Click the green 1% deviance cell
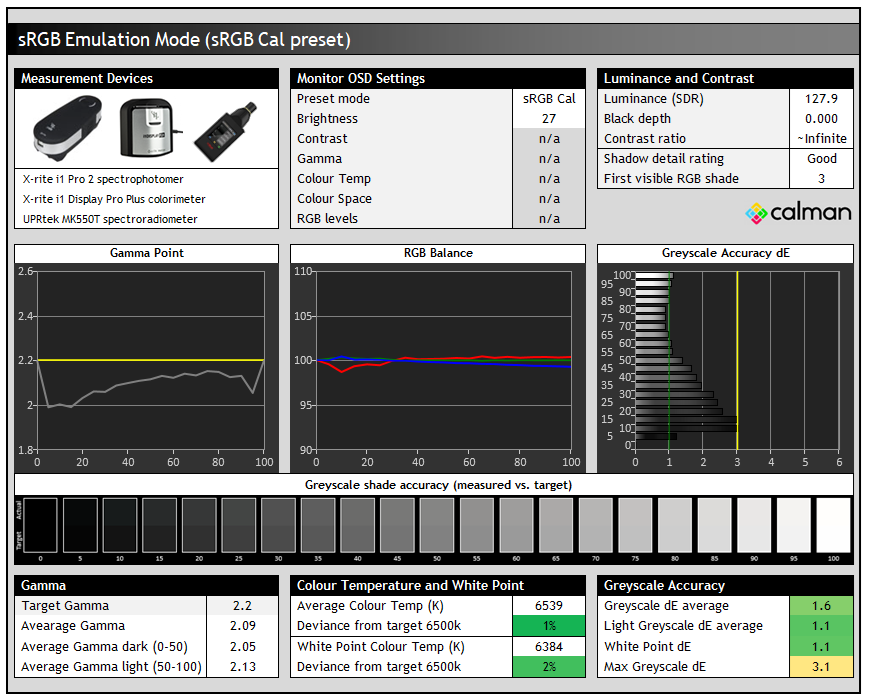This screenshot has height=694, width=872. (x=548, y=626)
